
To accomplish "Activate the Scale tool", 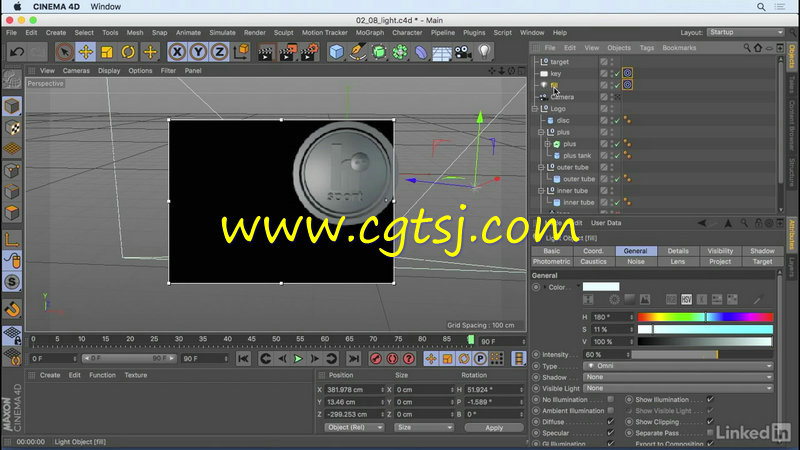I will point(107,52).
